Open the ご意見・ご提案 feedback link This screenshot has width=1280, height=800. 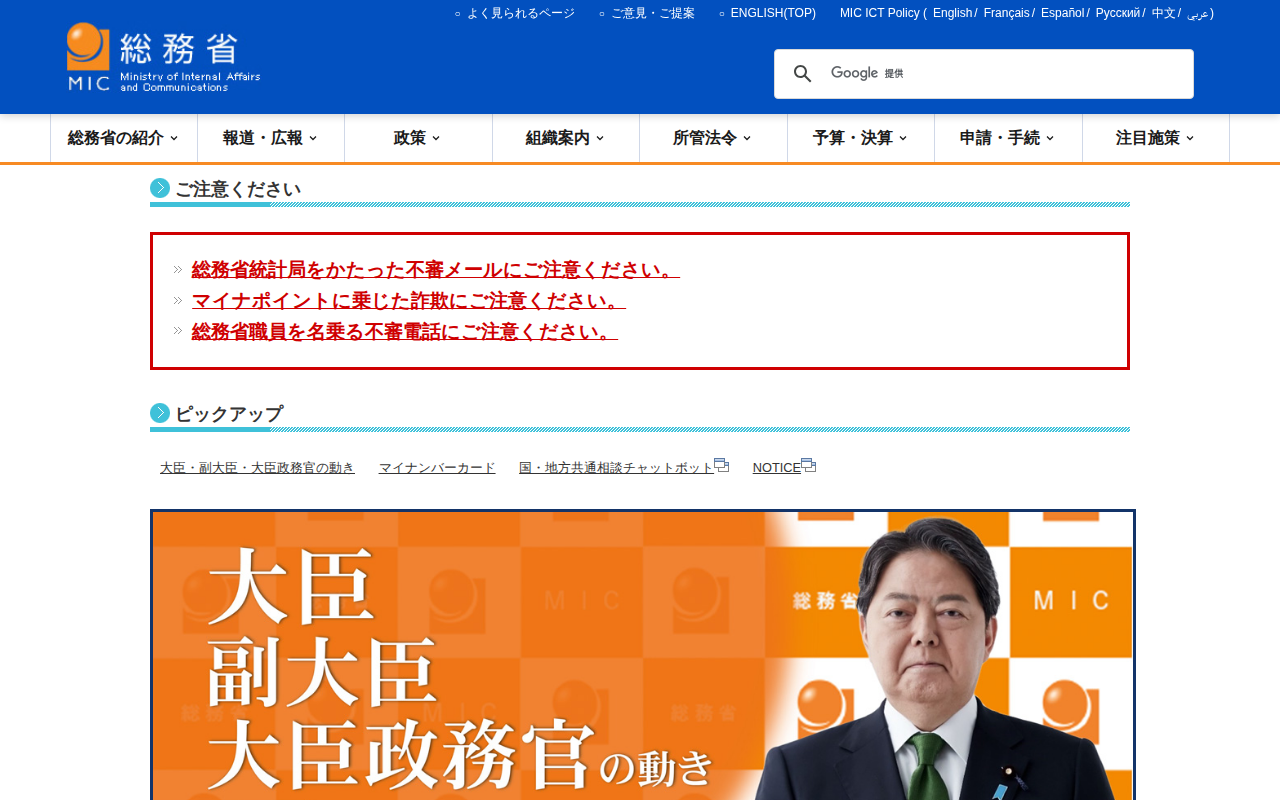(x=654, y=13)
